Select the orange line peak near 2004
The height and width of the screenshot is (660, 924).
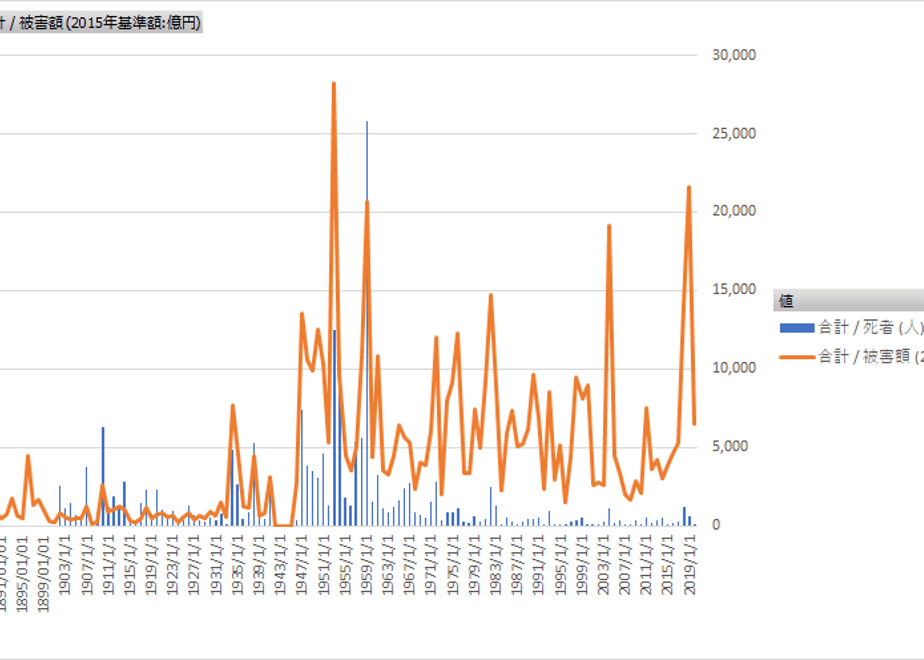(x=609, y=226)
